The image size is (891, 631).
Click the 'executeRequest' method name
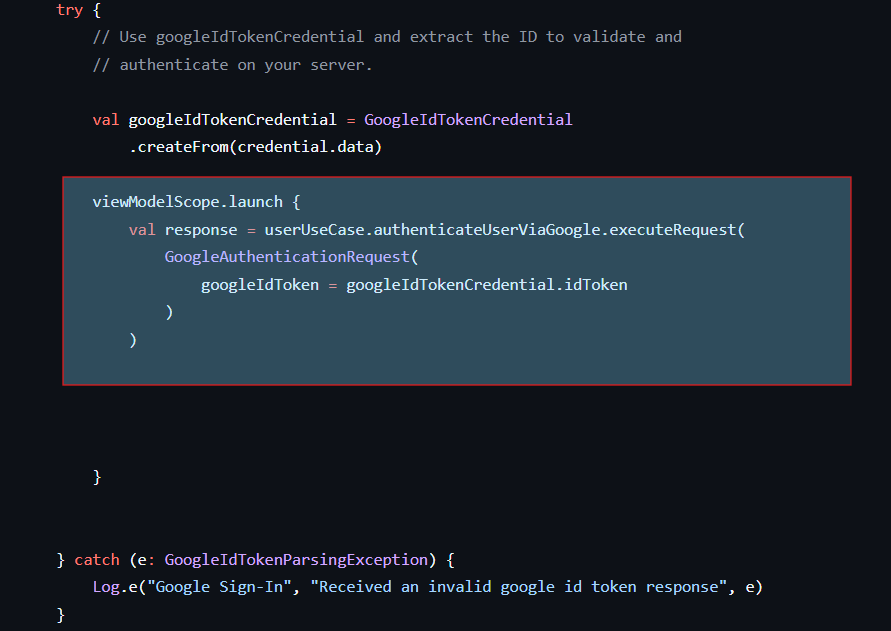[673, 230]
